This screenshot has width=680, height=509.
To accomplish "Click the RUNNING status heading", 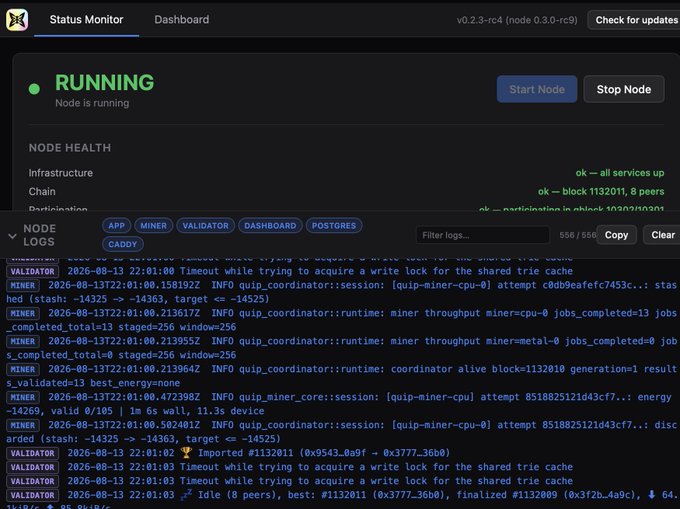I will pyautogui.click(x=105, y=82).
